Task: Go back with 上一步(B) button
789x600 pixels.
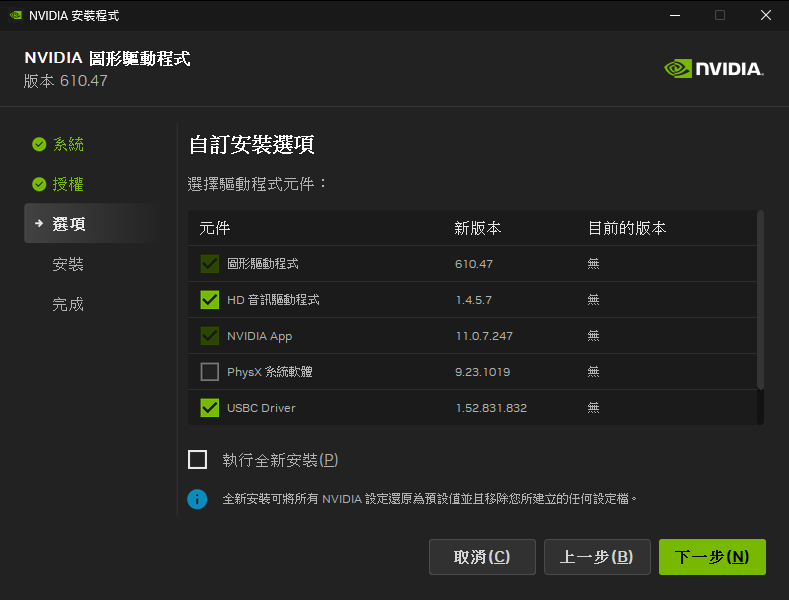Action: click(x=597, y=557)
